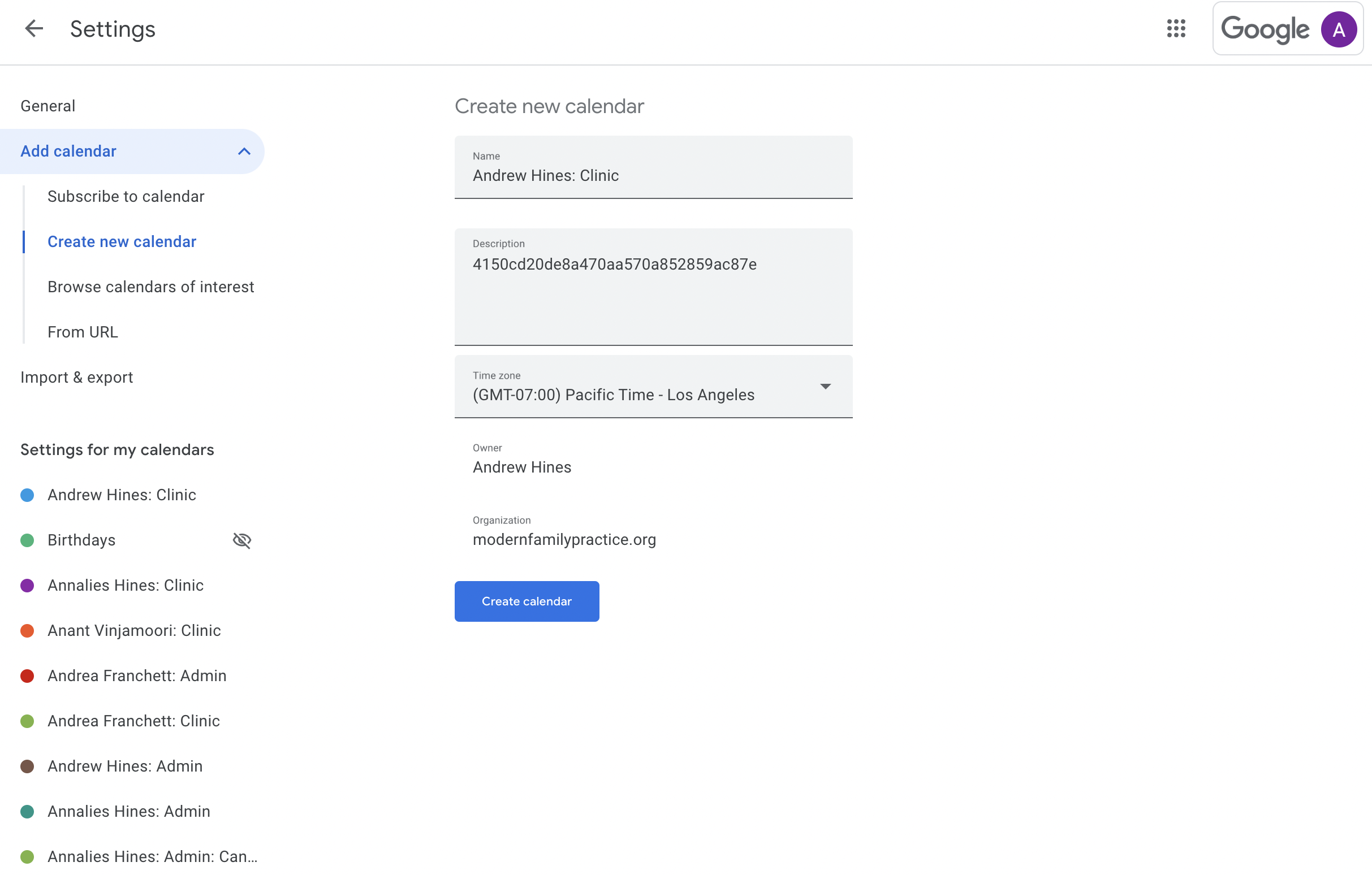Click the Create calendar button
The image size is (1372, 875).
point(526,601)
